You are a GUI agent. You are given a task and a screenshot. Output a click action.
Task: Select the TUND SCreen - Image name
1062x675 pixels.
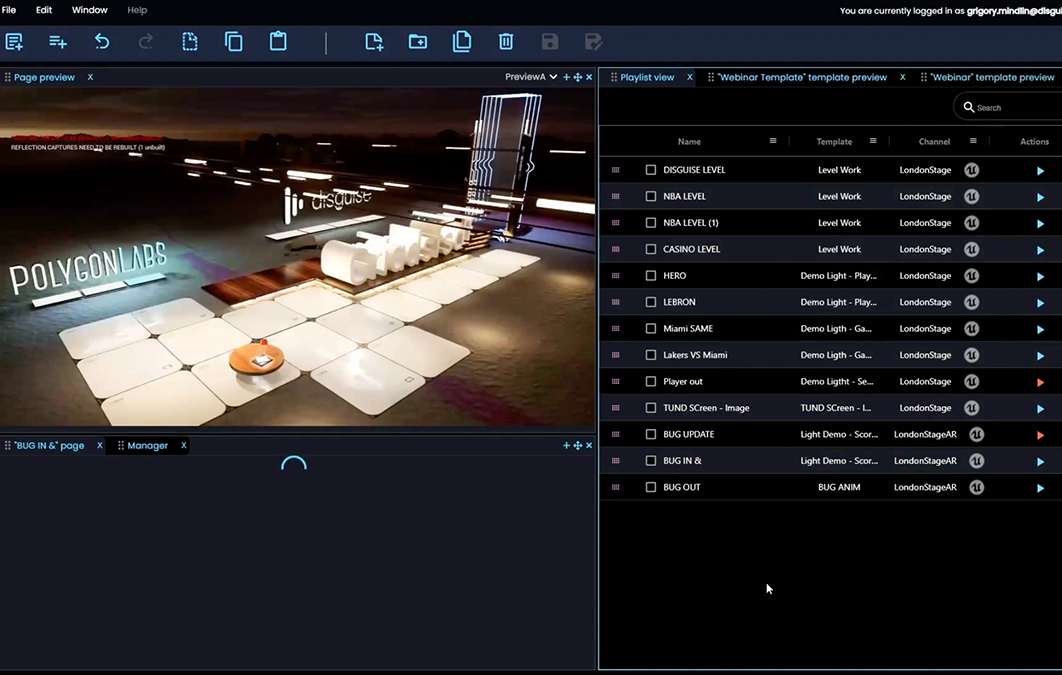[706, 408]
